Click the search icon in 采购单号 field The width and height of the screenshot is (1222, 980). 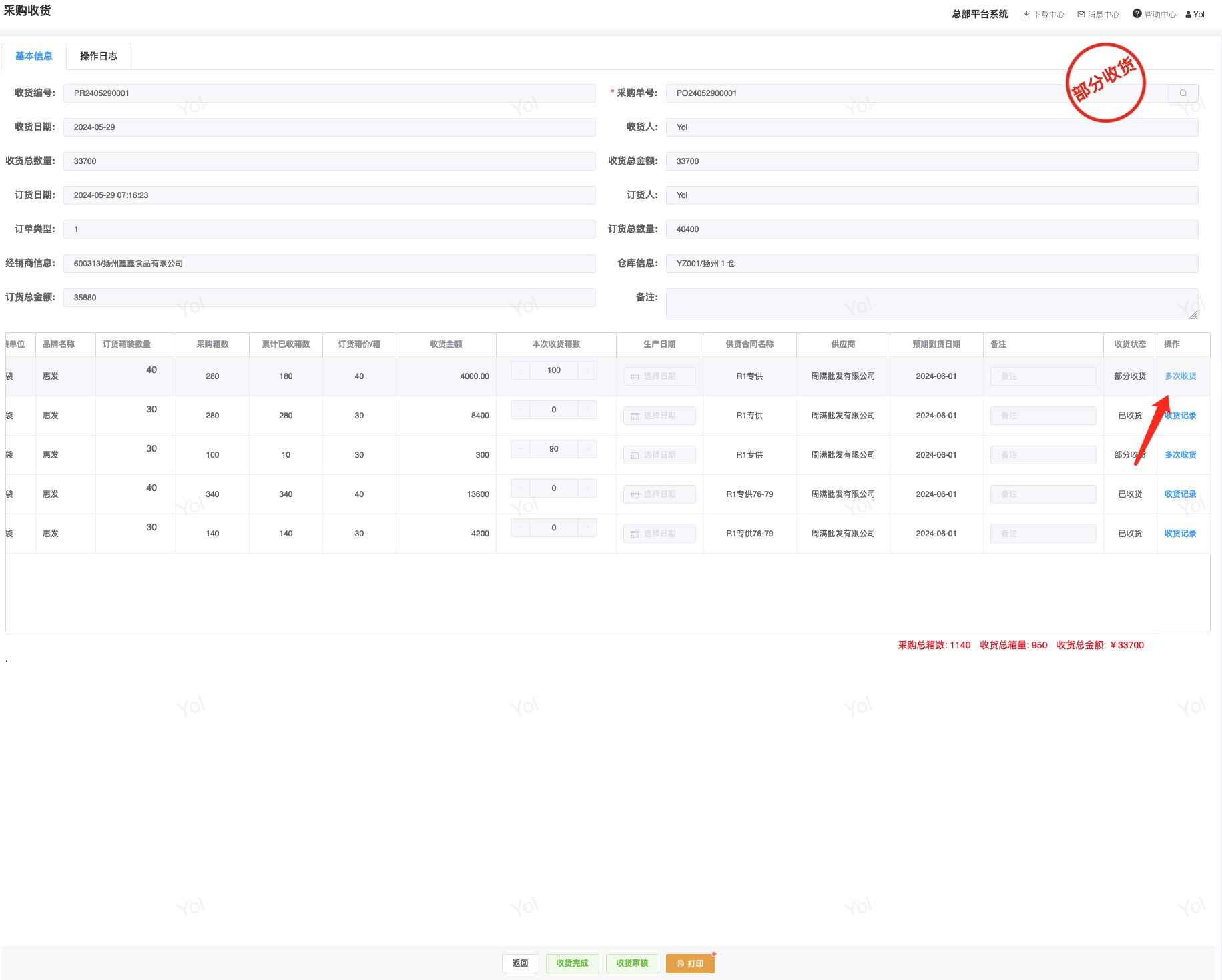click(1183, 93)
